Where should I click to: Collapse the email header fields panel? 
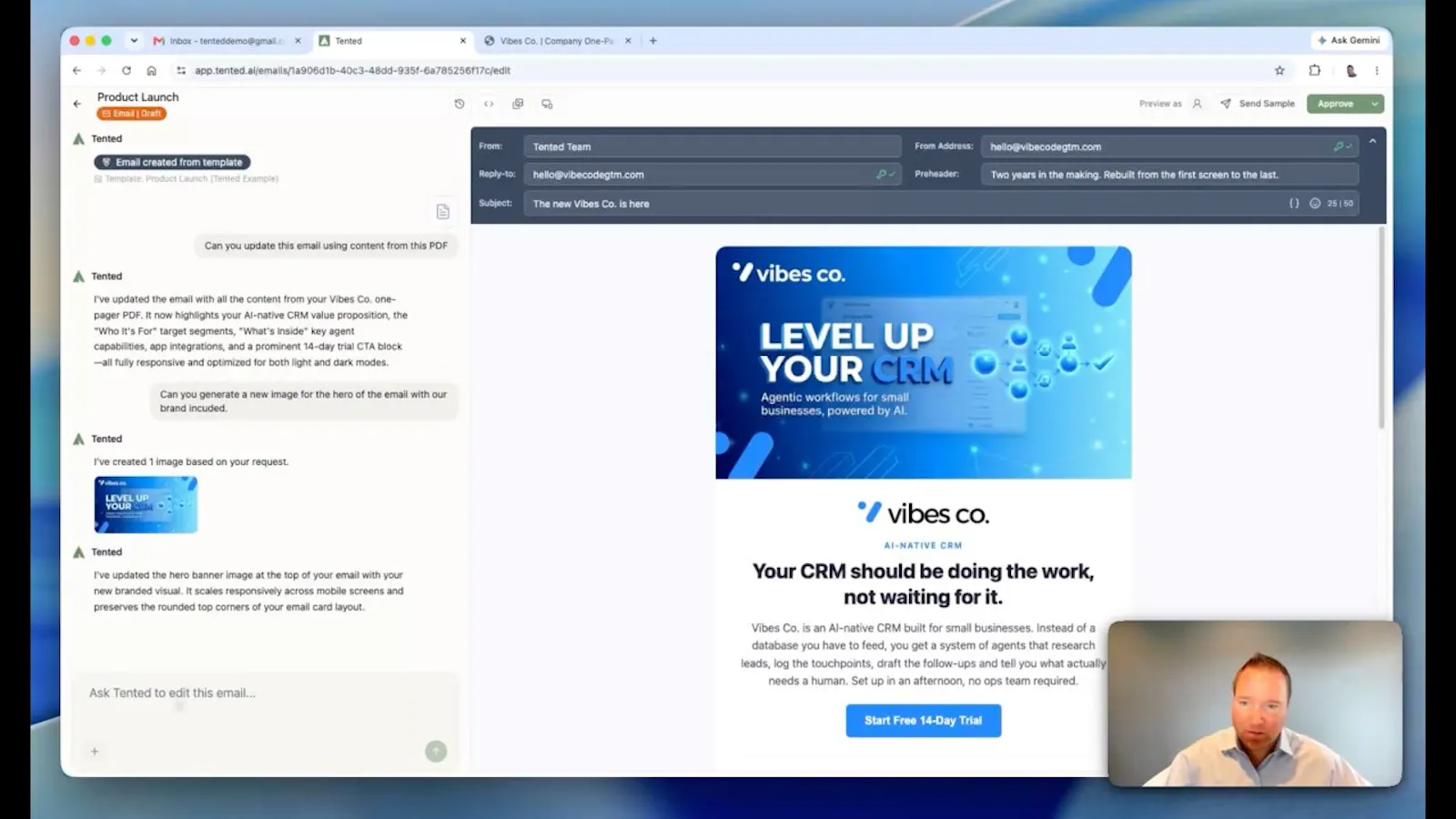point(1372,142)
